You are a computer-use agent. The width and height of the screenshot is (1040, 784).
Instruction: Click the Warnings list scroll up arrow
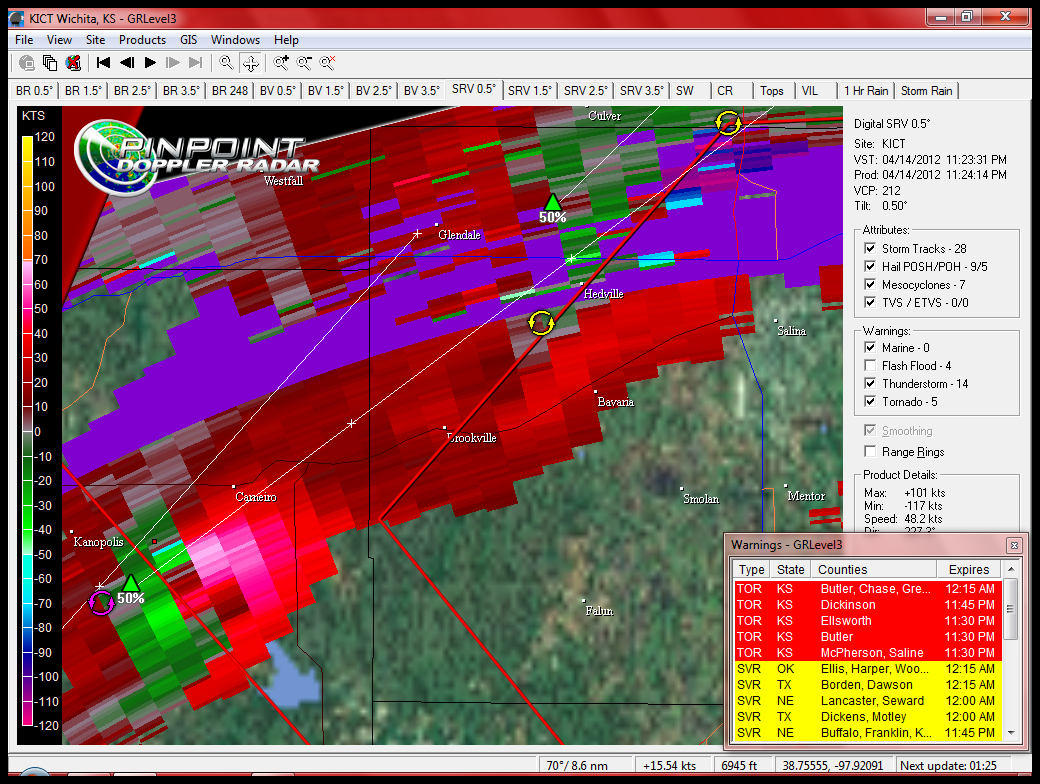(1011, 570)
